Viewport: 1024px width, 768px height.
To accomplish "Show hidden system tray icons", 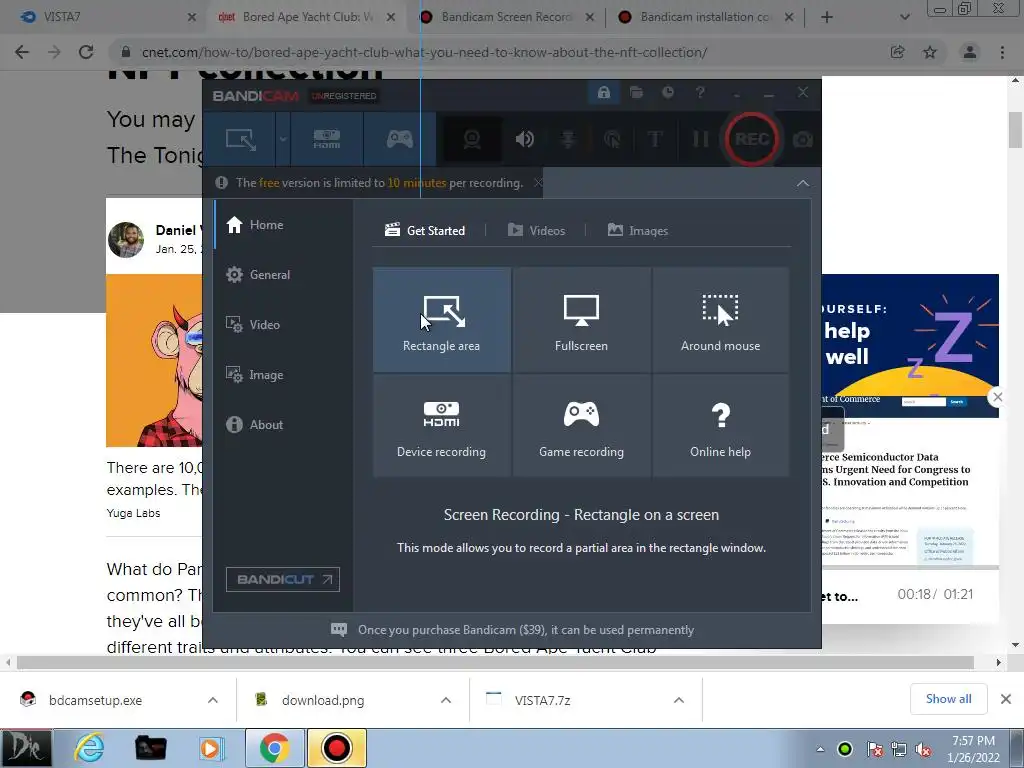I will [x=820, y=749].
